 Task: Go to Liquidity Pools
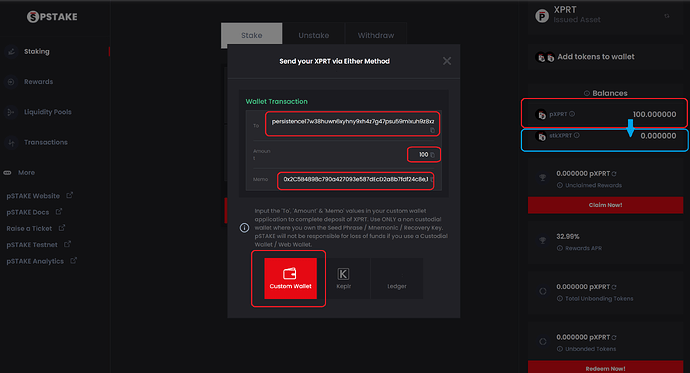(x=48, y=112)
